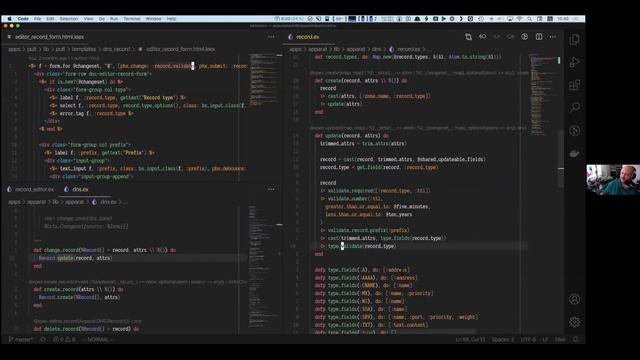Open the Window menu
The image size is (640, 360).
tap(153, 19)
